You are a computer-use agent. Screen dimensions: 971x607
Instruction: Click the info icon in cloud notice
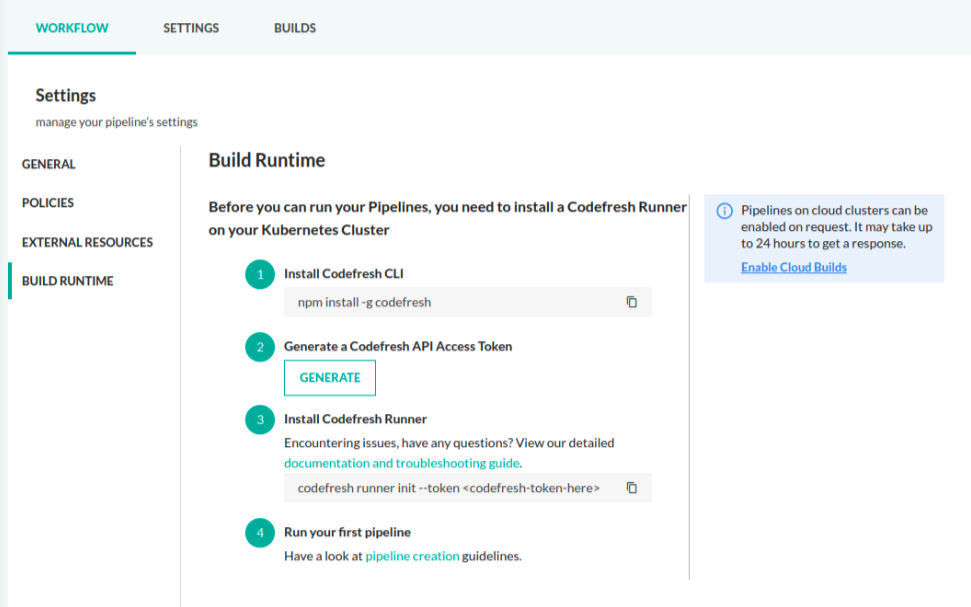tap(725, 211)
